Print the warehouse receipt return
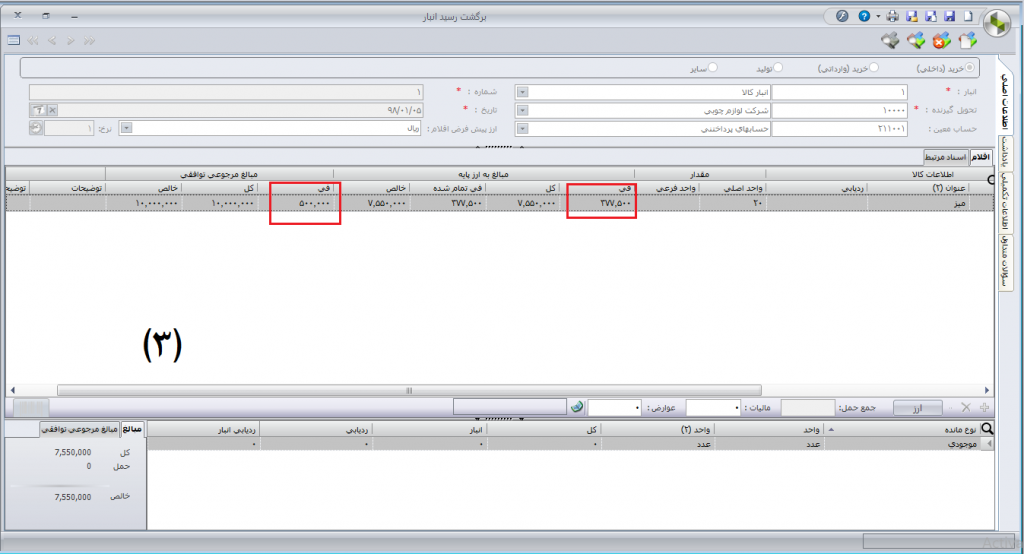Viewport: 1024px width, 554px height. pyautogui.click(x=893, y=16)
